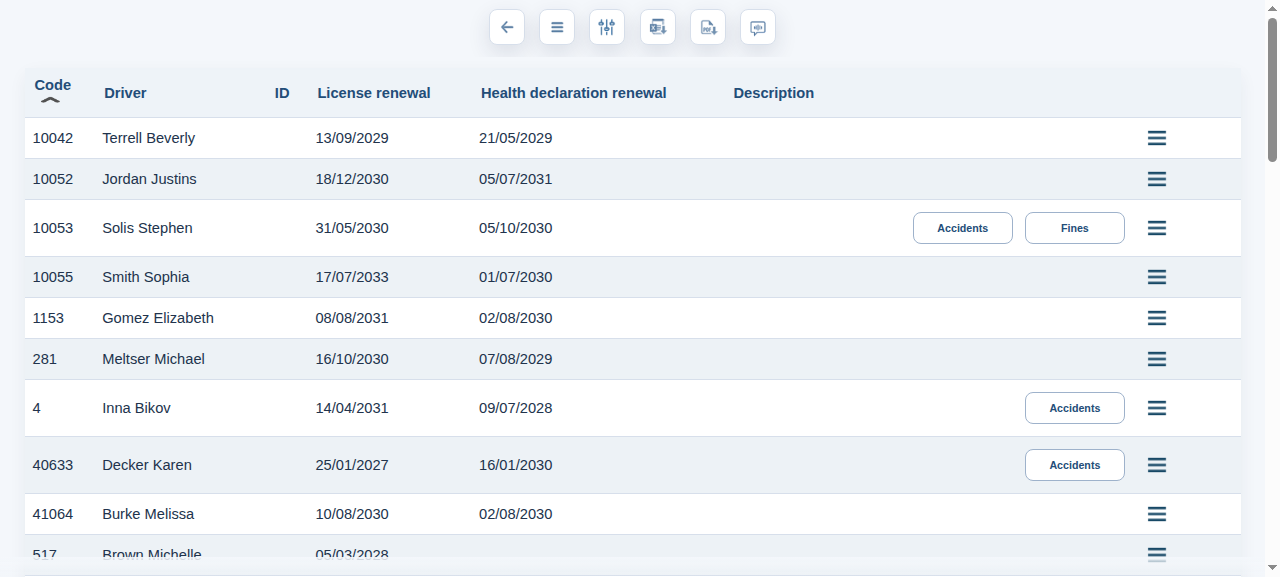Viewport: 1280px width, 577px height.
Task: Click health declaration date 01/07/2030
Action: [x=516, y=277]
